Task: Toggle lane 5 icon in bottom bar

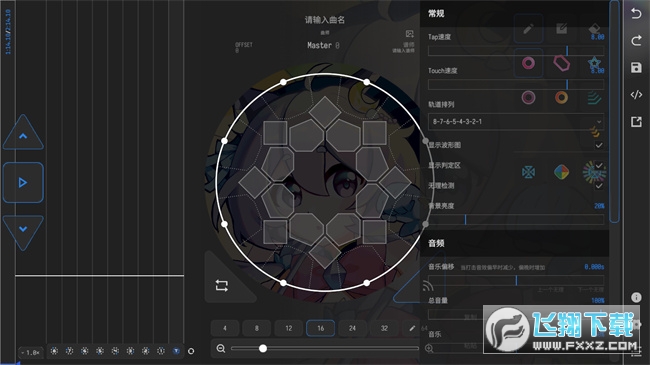Action: coord(100,351)
